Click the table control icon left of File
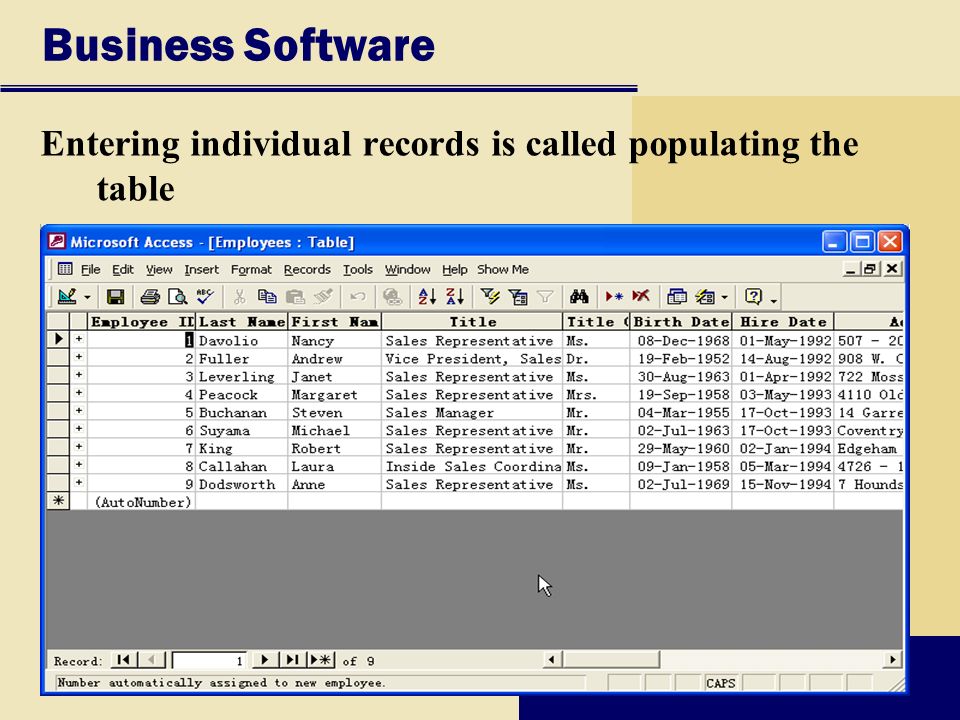 click(65, 269)
